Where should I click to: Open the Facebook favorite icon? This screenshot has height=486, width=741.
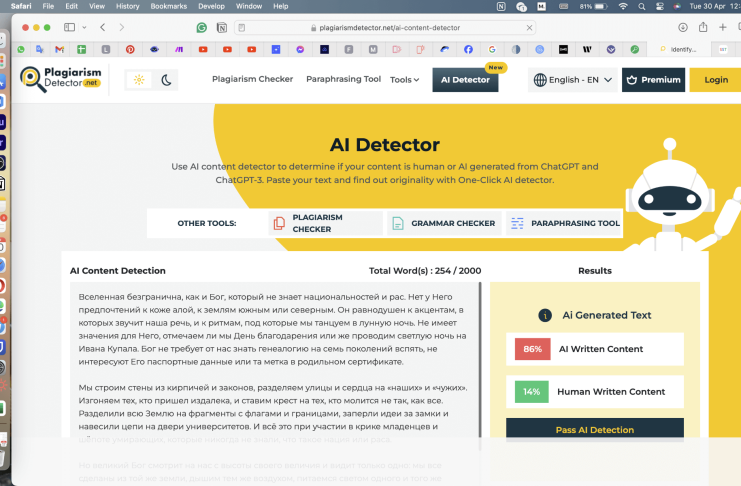pyautogui.click(x=468, y=49)
